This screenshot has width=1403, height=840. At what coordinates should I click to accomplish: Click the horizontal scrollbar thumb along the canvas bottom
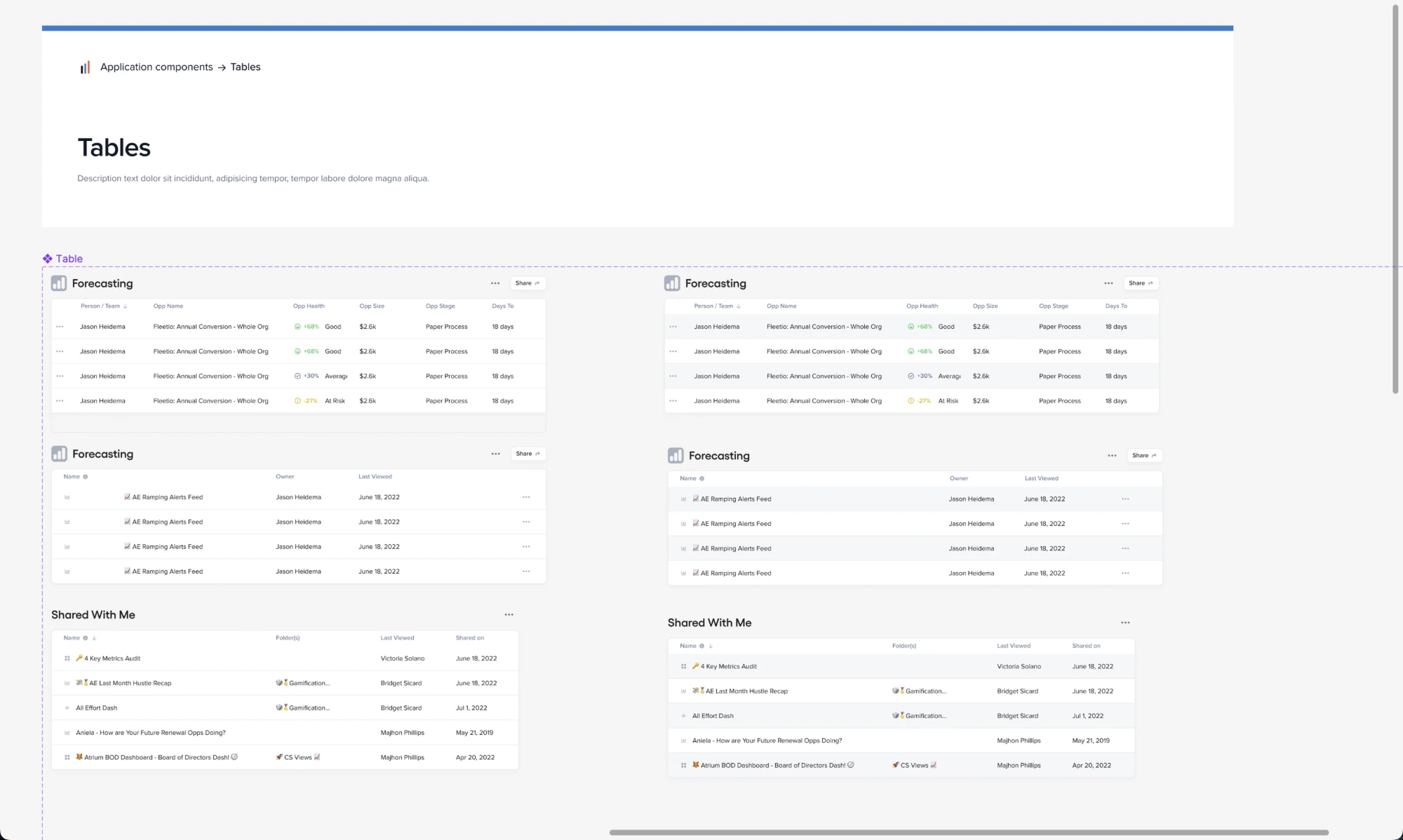969,832
